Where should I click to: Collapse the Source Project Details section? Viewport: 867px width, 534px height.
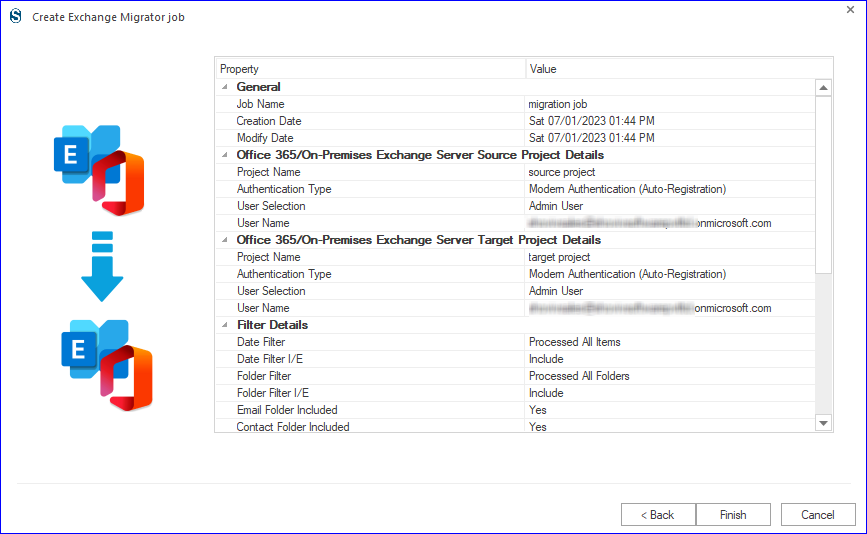[x=224, y=155]
